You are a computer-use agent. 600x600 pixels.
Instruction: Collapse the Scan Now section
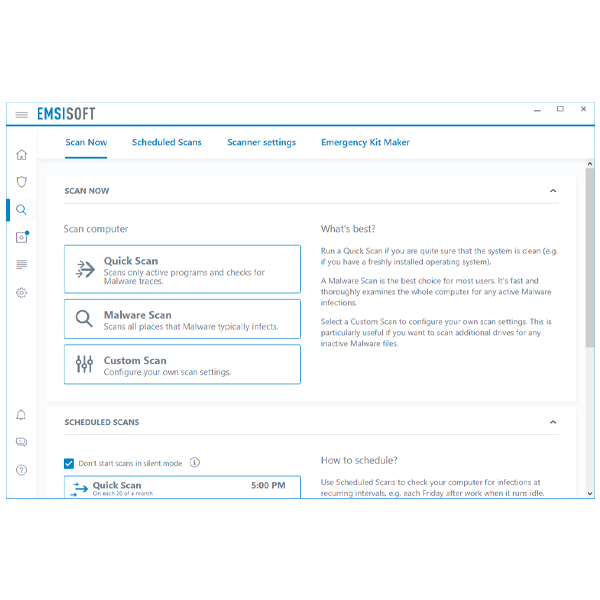point(553,191)
